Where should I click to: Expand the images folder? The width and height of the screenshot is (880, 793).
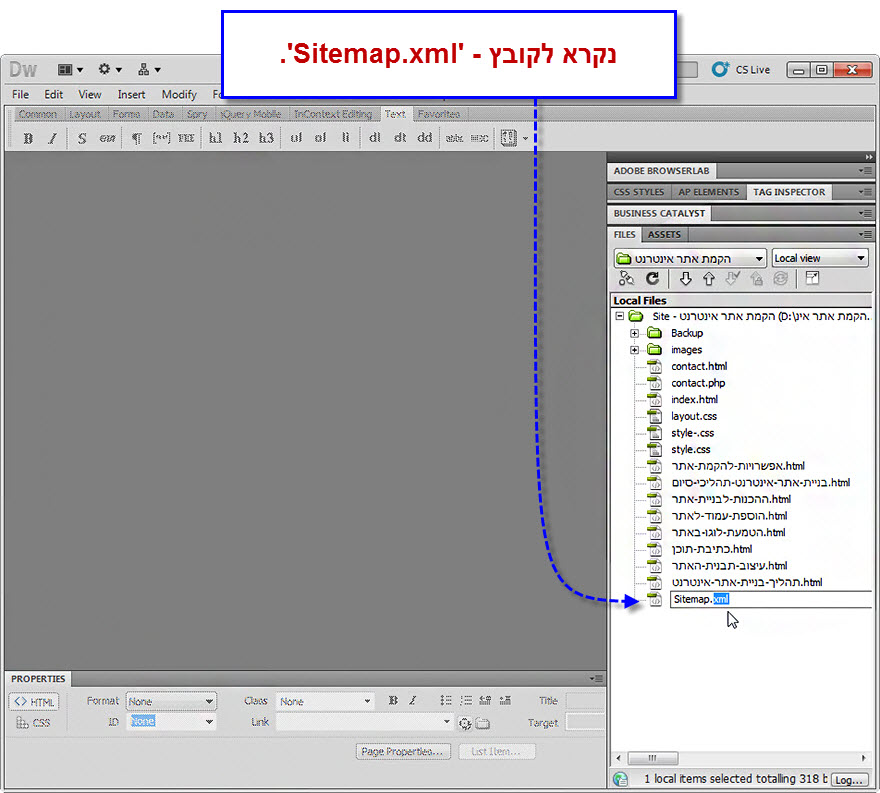[x=634, y=350]
